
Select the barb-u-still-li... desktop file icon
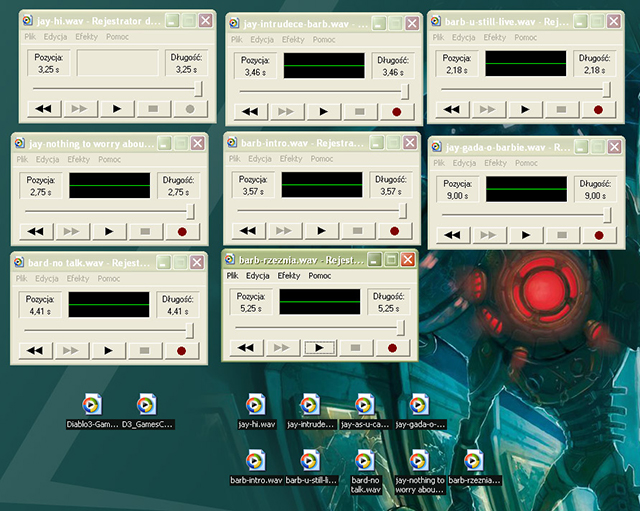pos(310,467)
